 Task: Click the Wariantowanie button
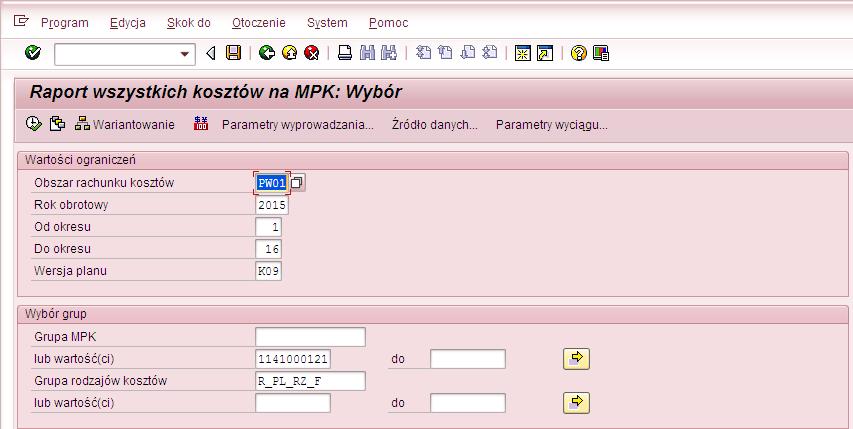pos(125,125)
